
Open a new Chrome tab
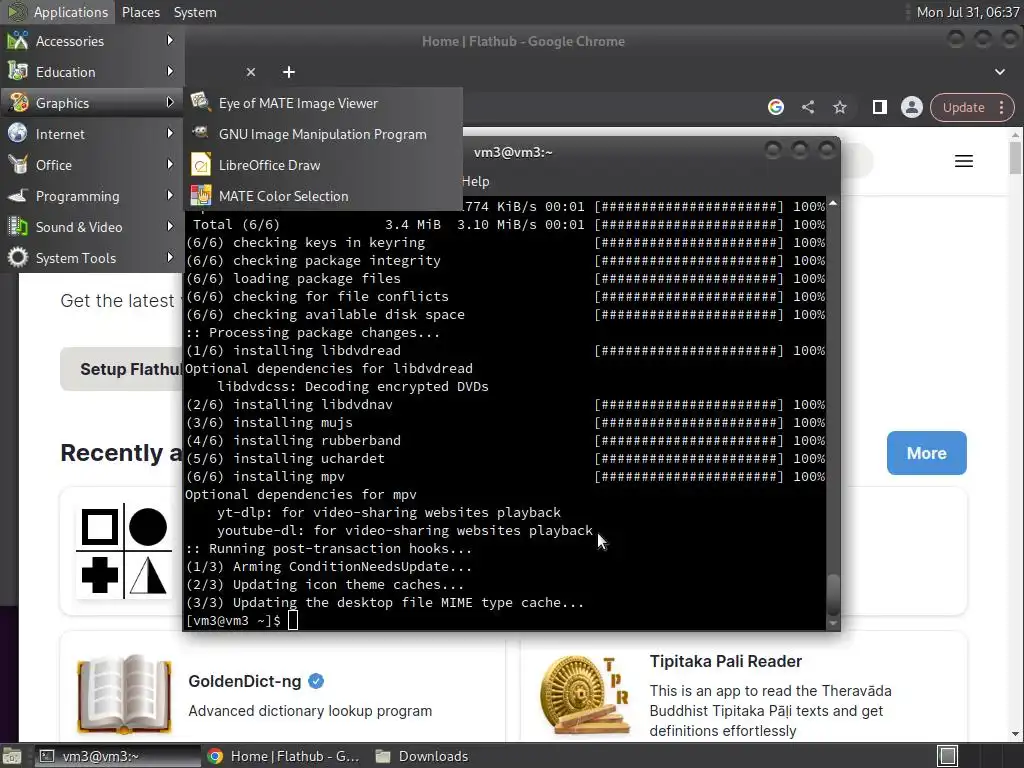(x=289, y=72)
